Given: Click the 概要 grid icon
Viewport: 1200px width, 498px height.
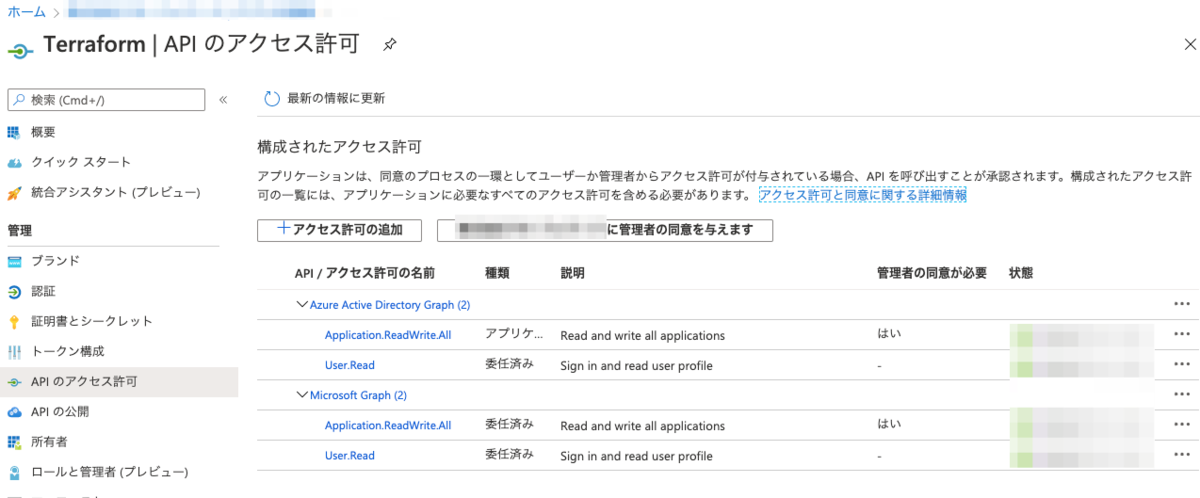Looking at the screenshot, I should 14,132.
